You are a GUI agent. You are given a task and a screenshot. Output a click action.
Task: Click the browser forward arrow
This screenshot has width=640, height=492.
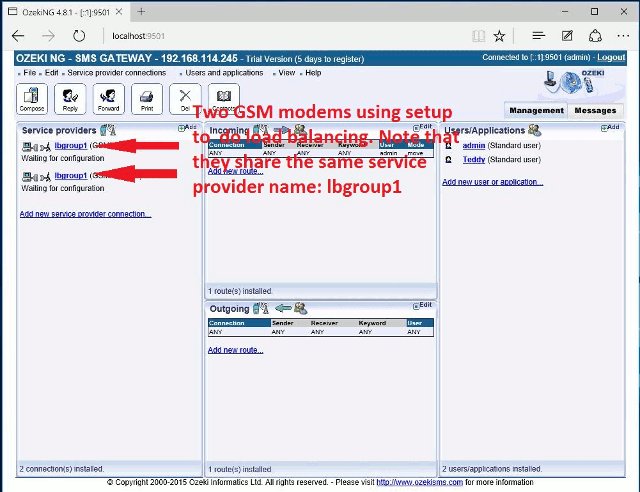(x=48, y=36)
